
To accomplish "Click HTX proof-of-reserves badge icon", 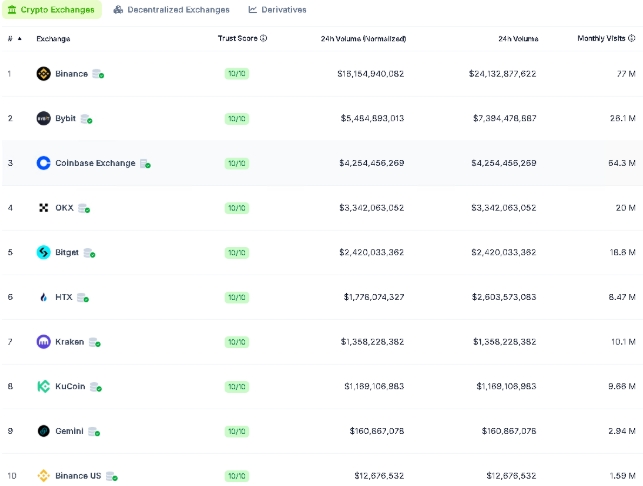I will point(83,298).
